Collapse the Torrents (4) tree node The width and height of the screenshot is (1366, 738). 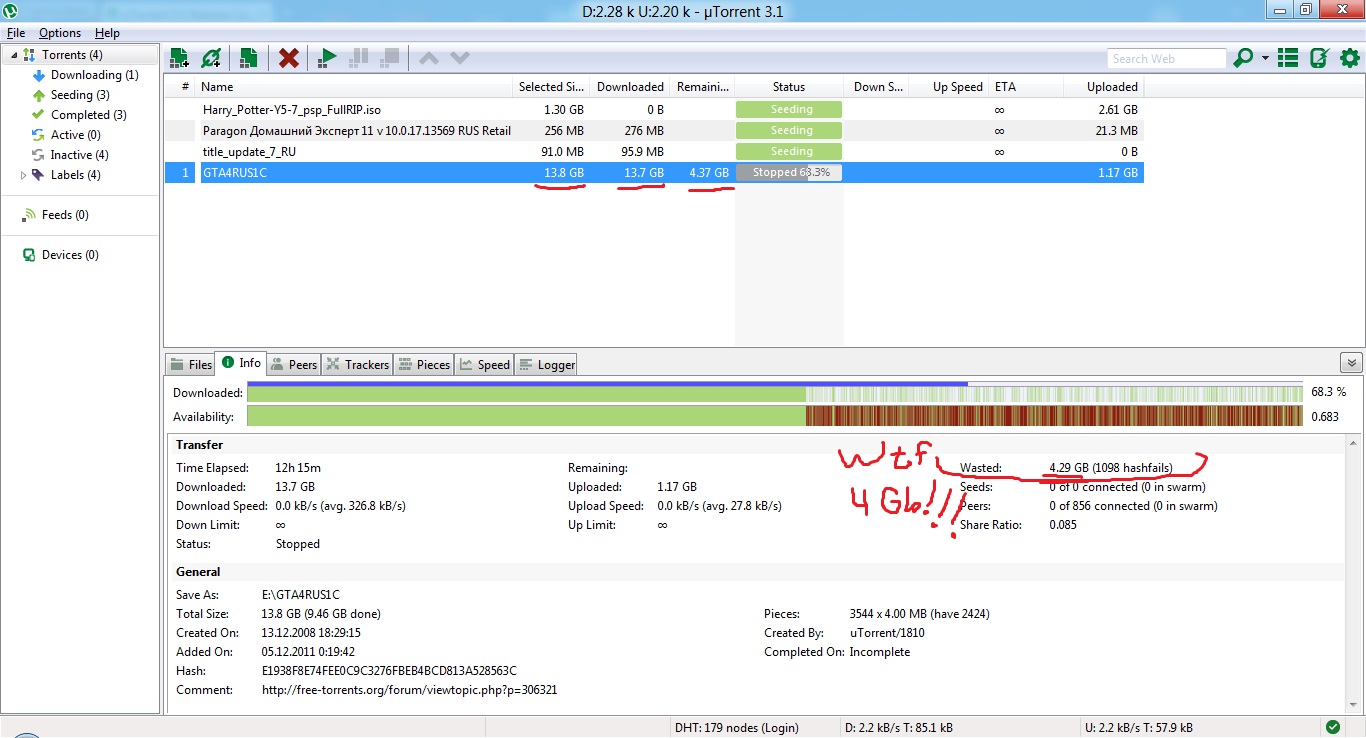coord(14,55)
